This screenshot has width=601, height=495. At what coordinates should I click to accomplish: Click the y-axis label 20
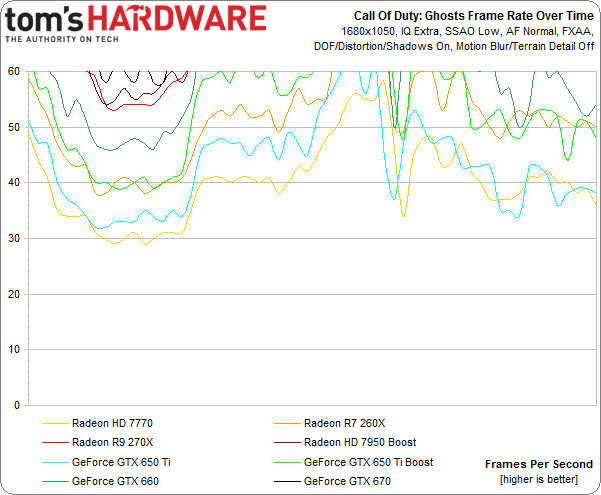pos(14,294)
